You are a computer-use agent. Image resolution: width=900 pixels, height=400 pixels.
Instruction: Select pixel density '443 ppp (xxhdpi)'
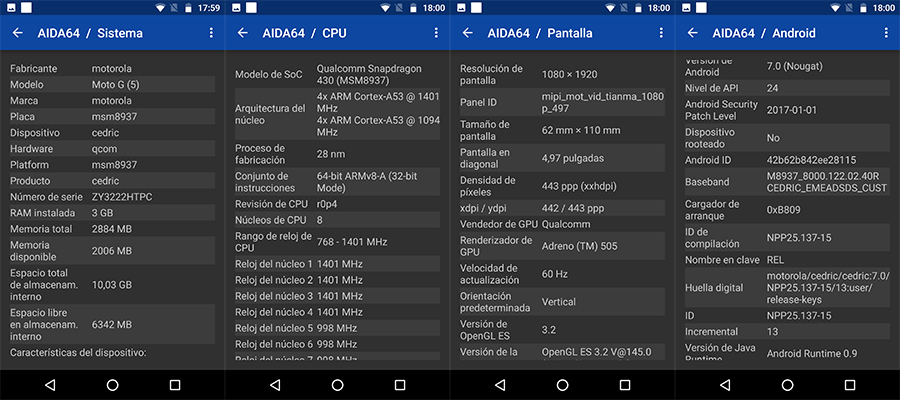click(579, 186)
